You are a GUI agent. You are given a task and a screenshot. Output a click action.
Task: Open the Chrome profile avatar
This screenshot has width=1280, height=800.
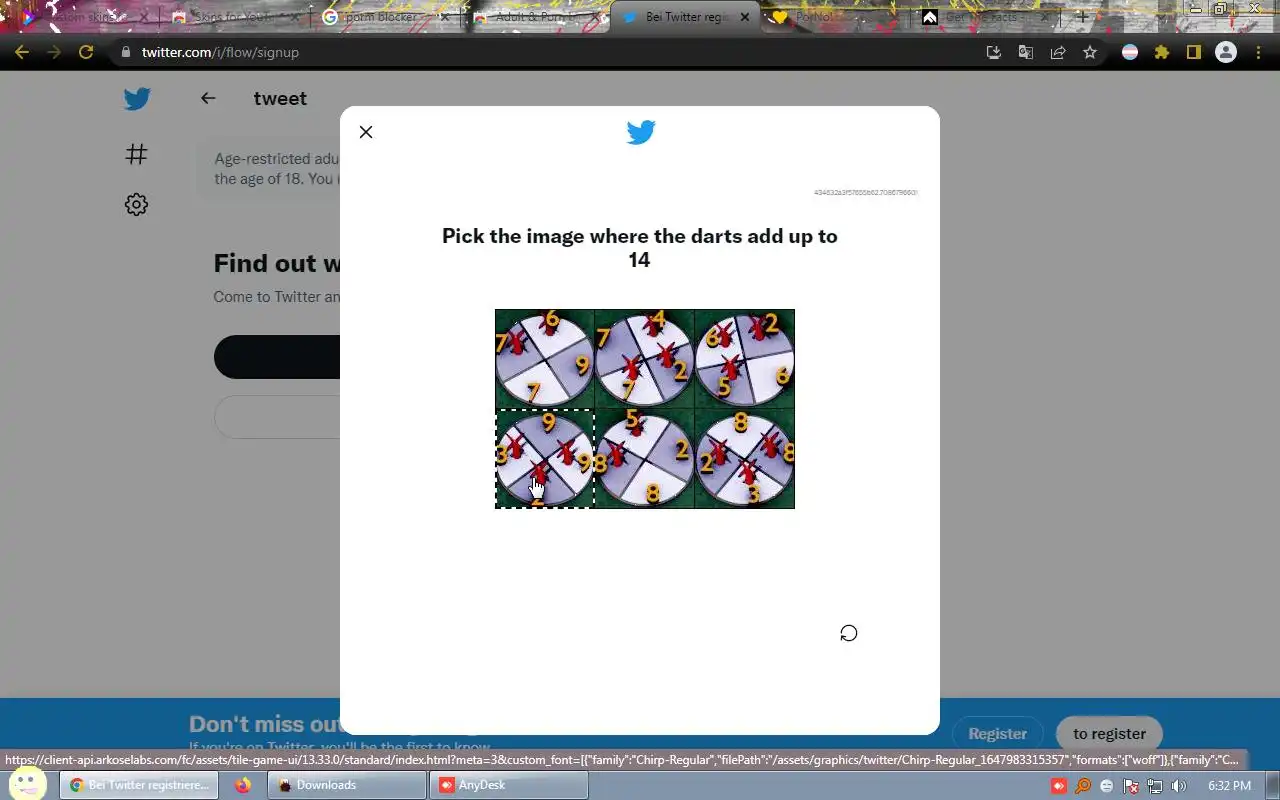click(x=1226, y=52)
